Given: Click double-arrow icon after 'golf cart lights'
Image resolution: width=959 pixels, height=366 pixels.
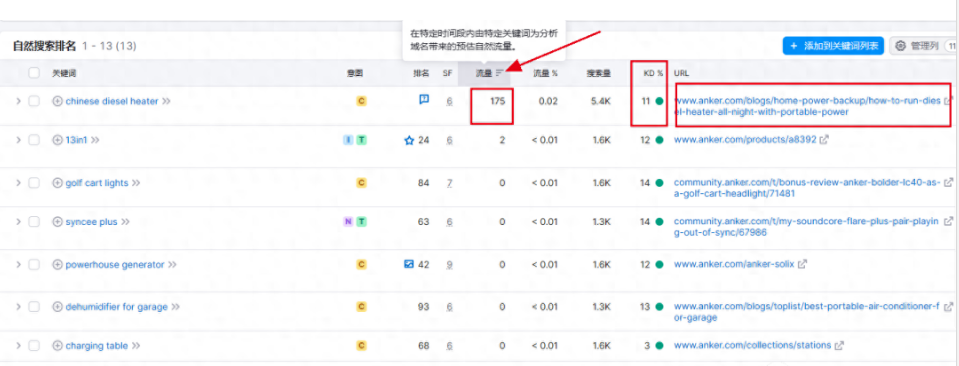Looking at the screenshot, I should click(136, 182).
